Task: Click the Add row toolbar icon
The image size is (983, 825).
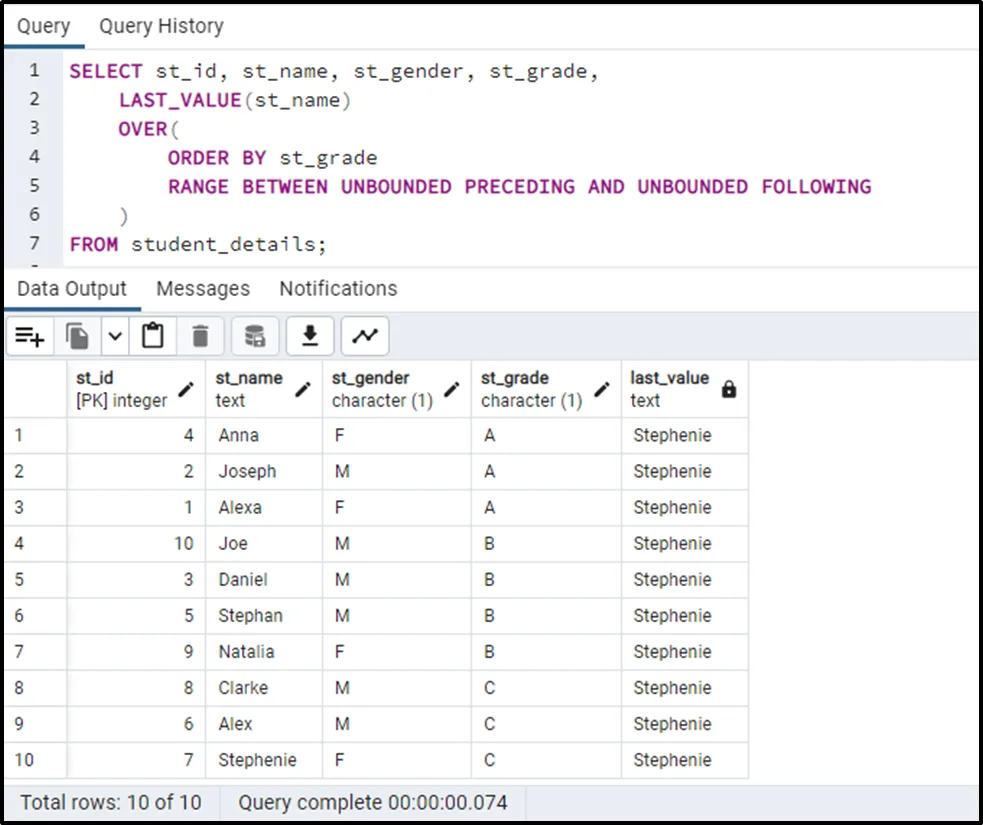Action: [x=30, y=337]
